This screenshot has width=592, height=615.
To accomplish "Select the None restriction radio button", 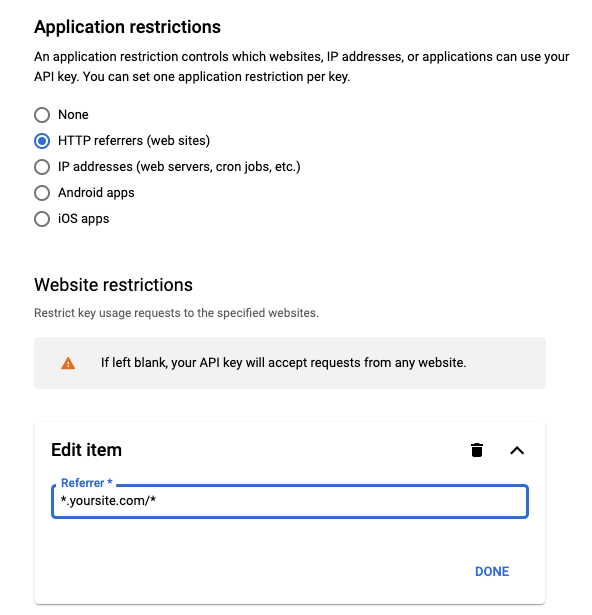I will (x=42, y=115).
